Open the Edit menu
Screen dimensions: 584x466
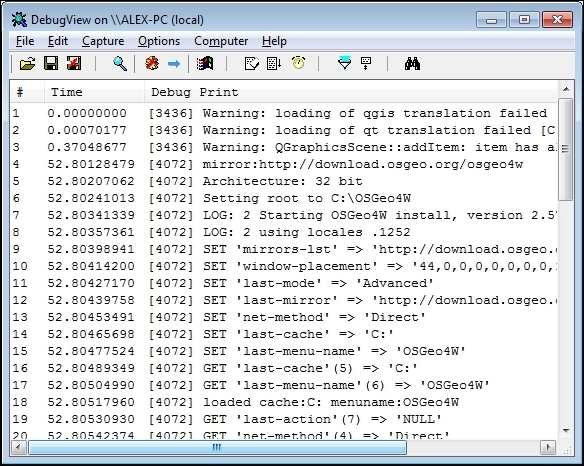[58, 41]
